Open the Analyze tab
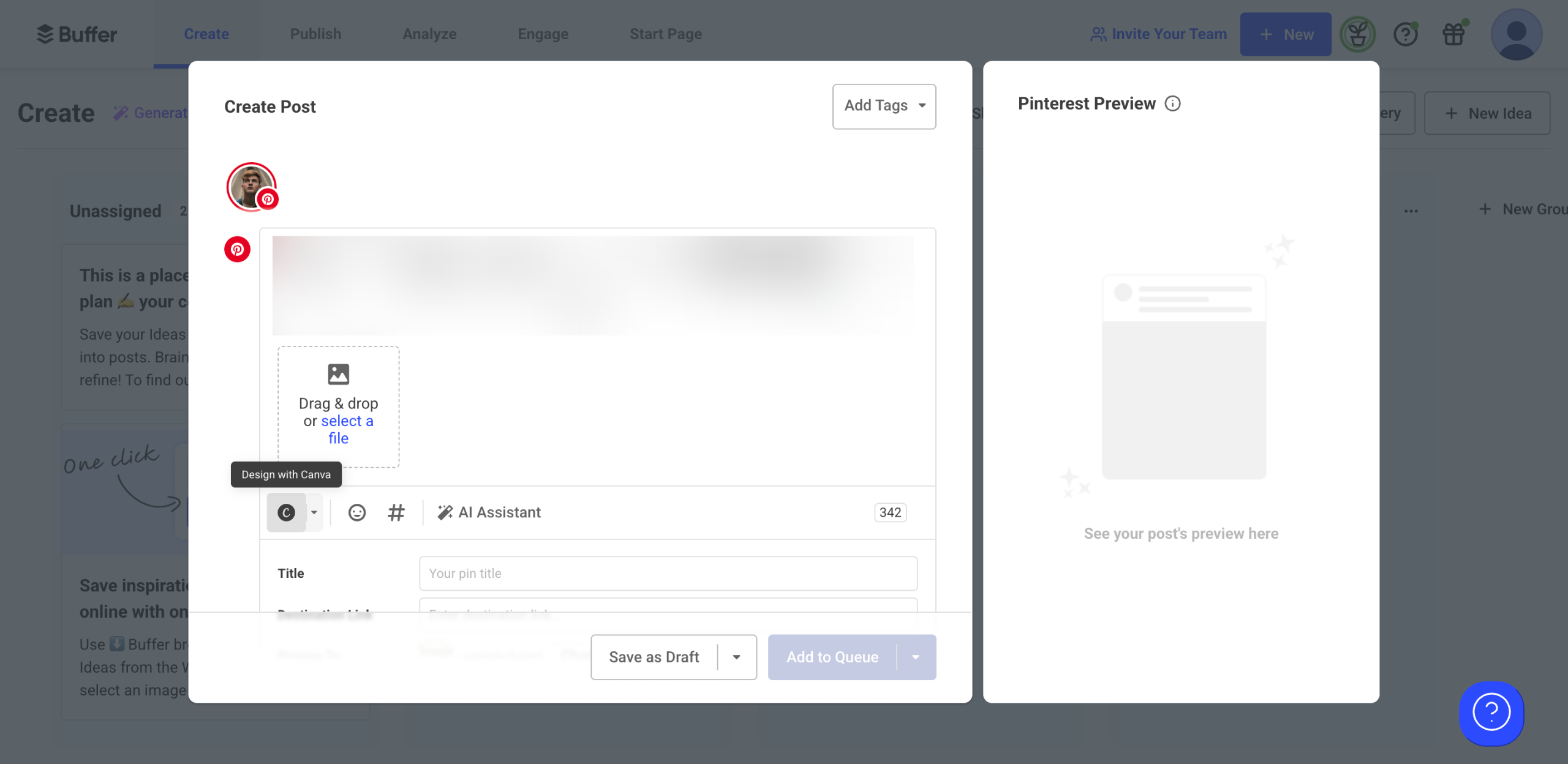The height and width of the screenshot is (764, 1568). click(429, 34)
